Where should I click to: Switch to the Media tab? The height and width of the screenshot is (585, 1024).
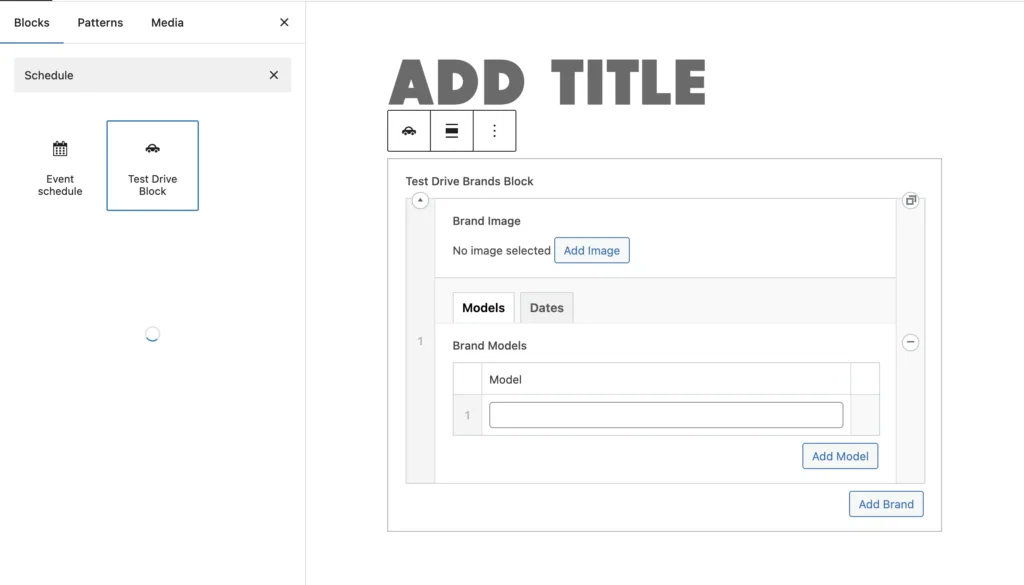(x=167, y=22)
